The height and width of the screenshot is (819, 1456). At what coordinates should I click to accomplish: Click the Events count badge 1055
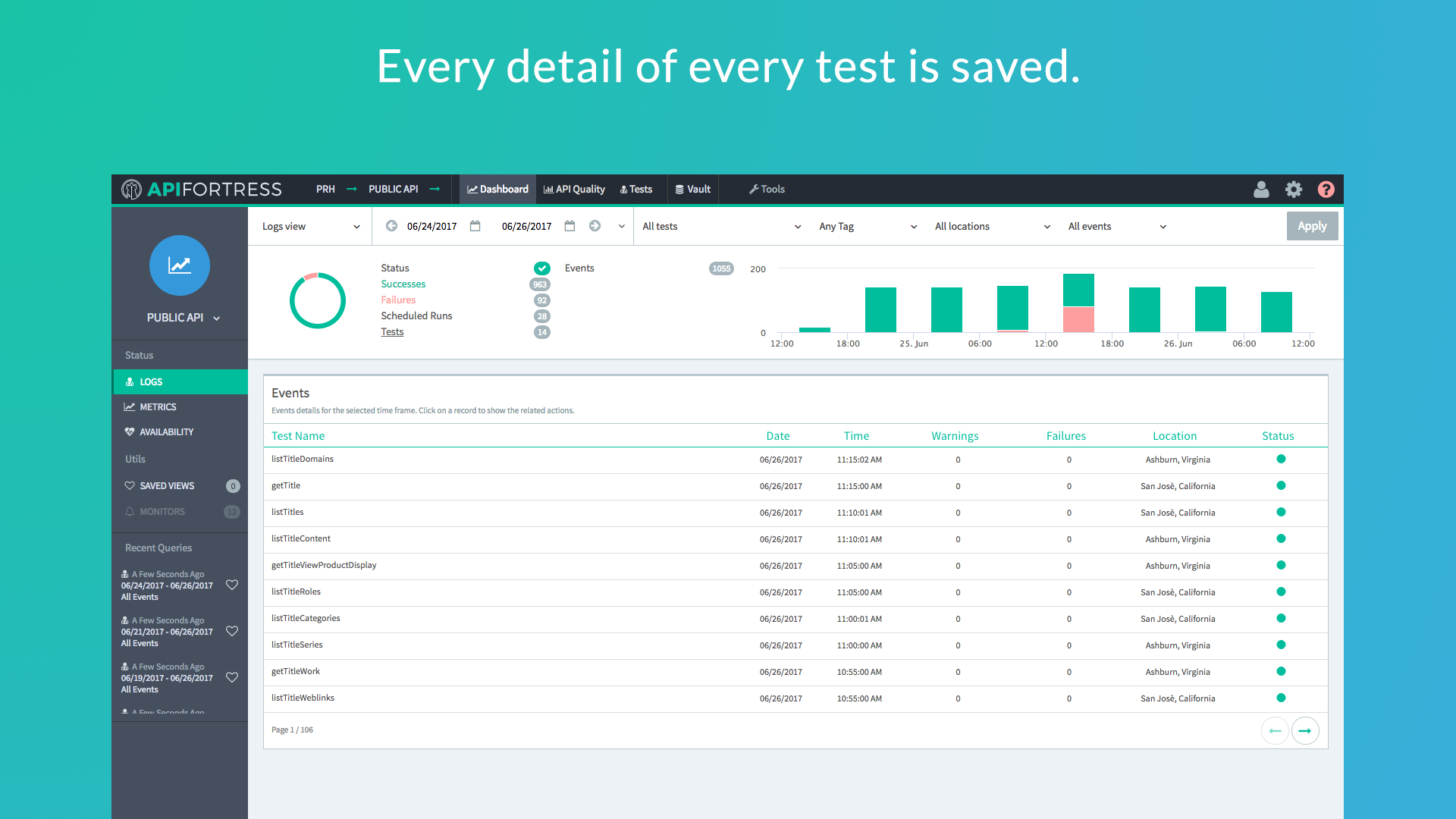(x=721, y=268)
